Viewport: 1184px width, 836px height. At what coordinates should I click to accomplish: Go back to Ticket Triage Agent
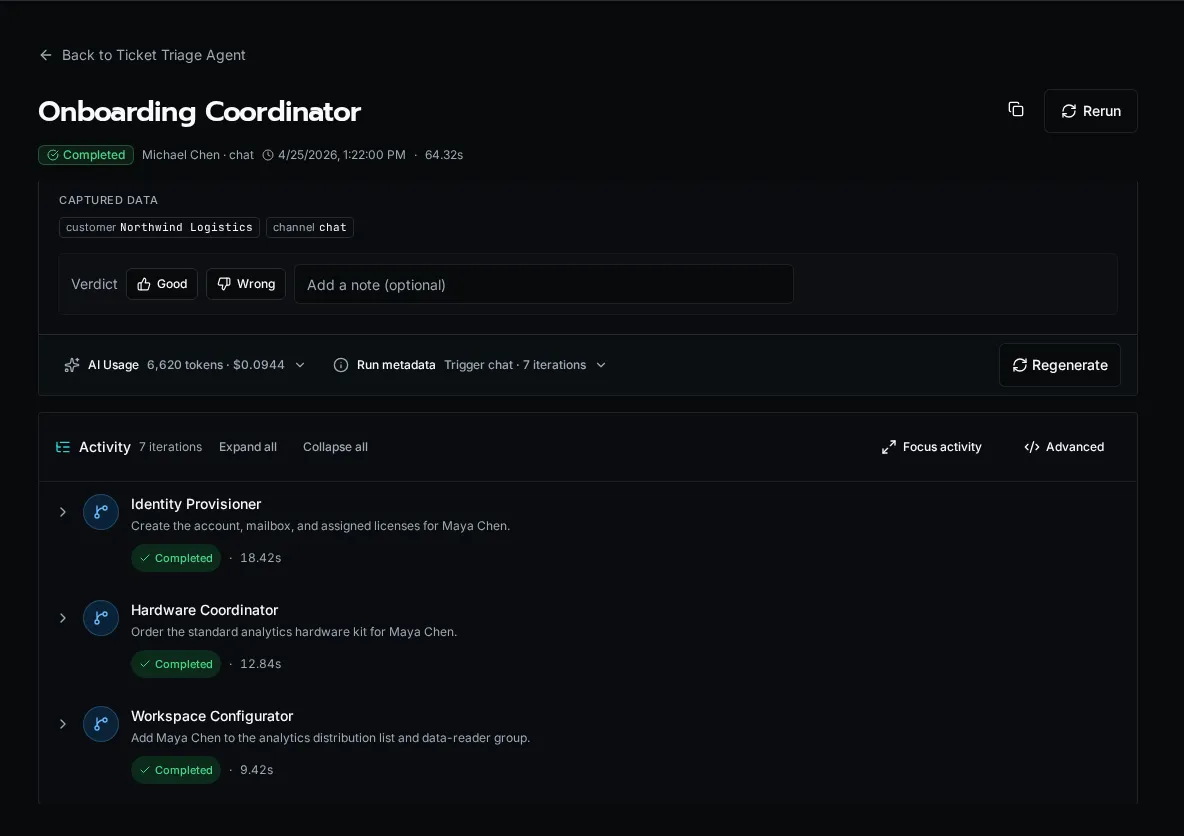pyautogui.click(x=142, y=55)
